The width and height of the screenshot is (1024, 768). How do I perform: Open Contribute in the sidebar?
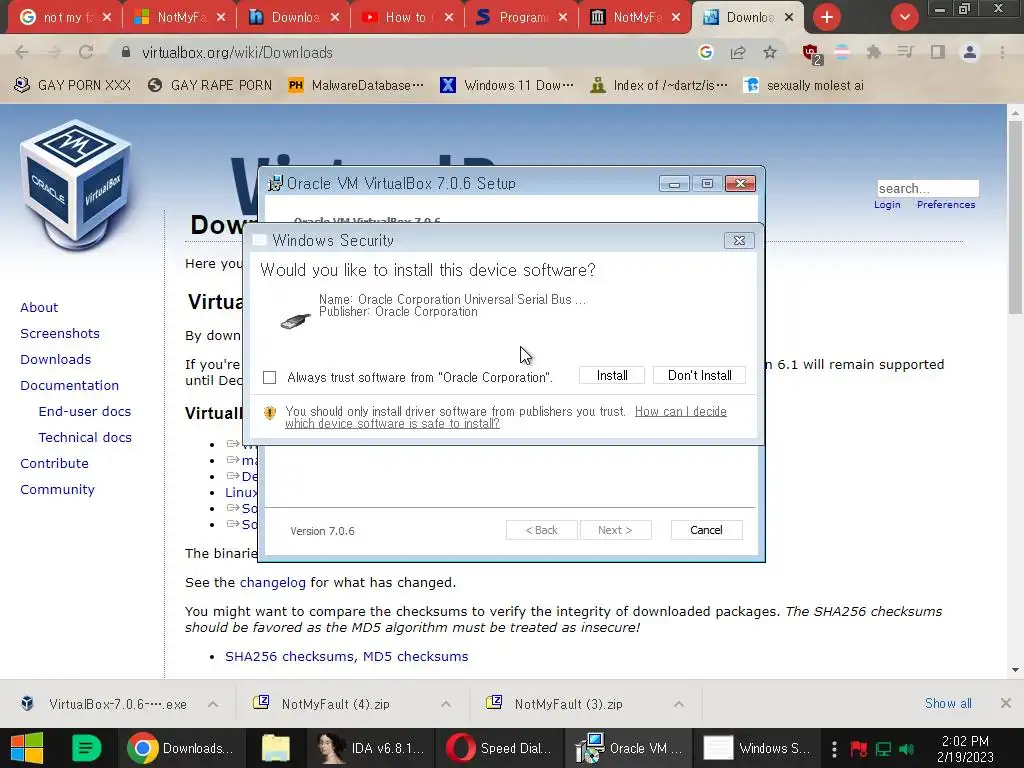54,464
